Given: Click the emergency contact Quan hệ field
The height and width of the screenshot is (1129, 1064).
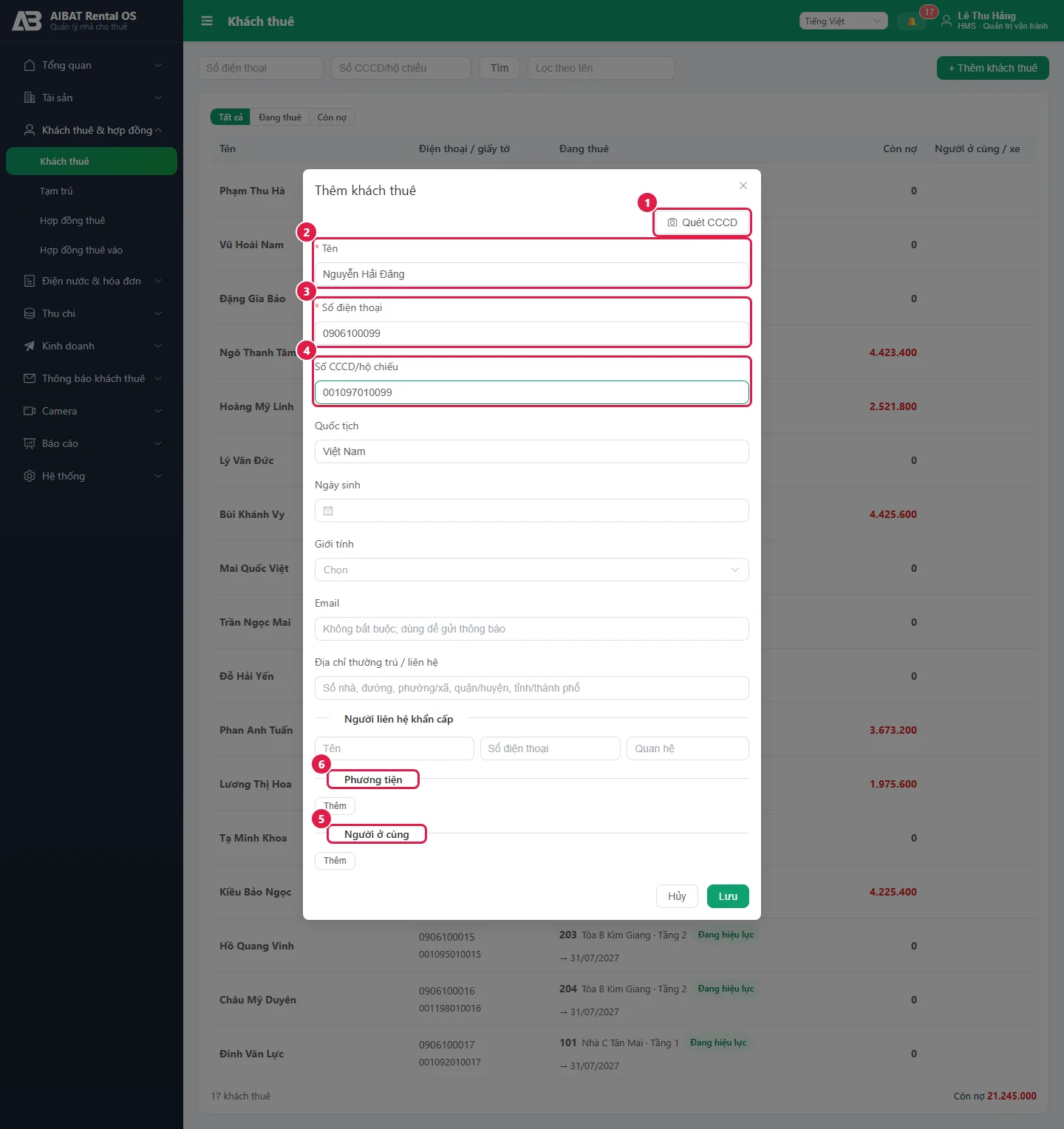Looking at the screenshot, I should pos(688,748).
